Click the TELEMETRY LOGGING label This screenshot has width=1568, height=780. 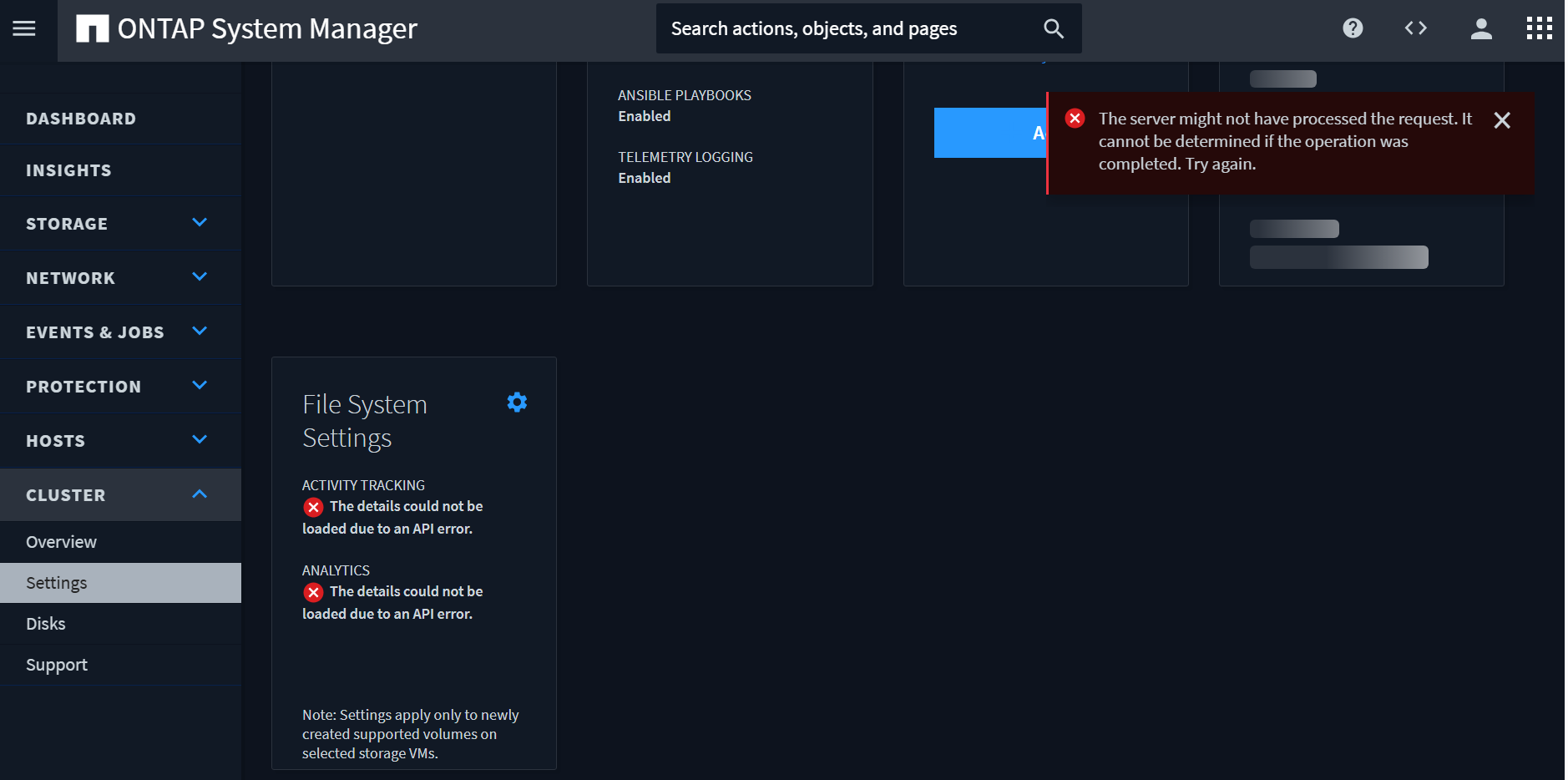coord(685,157)
